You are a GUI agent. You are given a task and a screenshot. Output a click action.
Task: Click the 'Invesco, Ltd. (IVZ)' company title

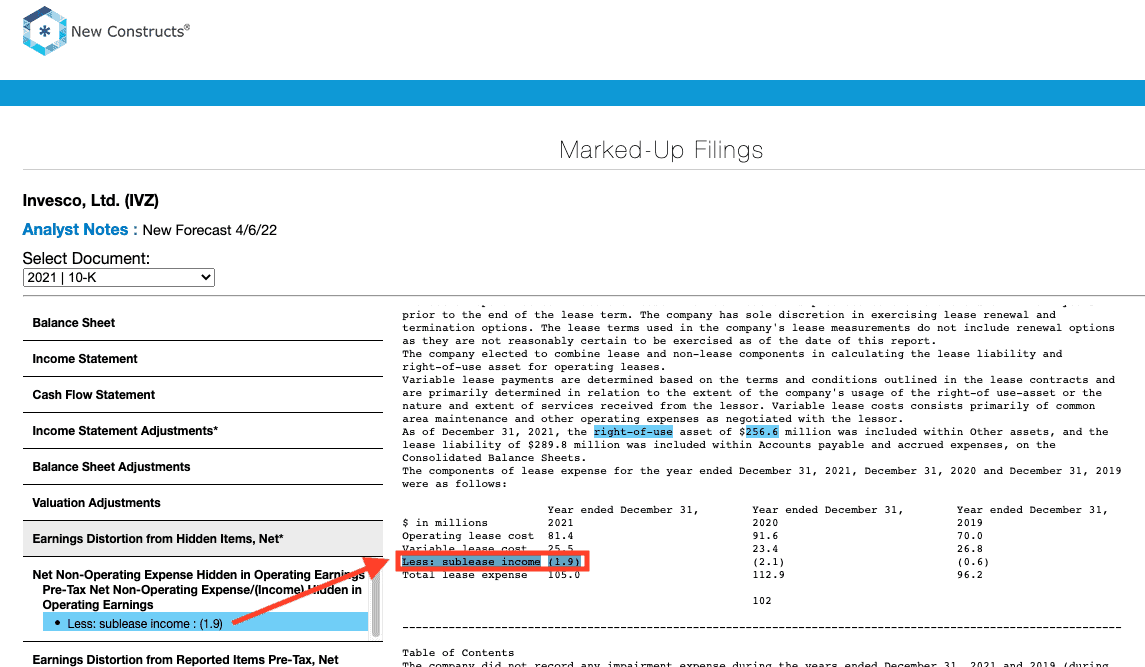click(91, 201)
